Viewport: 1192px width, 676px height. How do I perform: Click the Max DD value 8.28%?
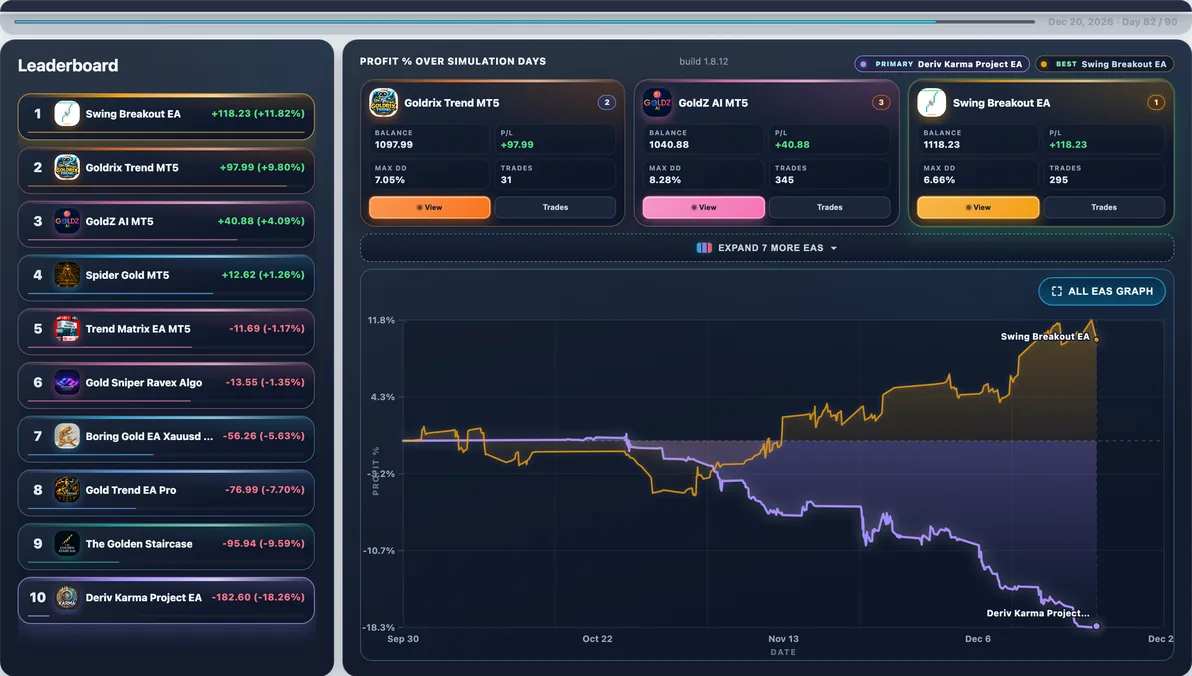pyautogui.click(x=665, y=180)
